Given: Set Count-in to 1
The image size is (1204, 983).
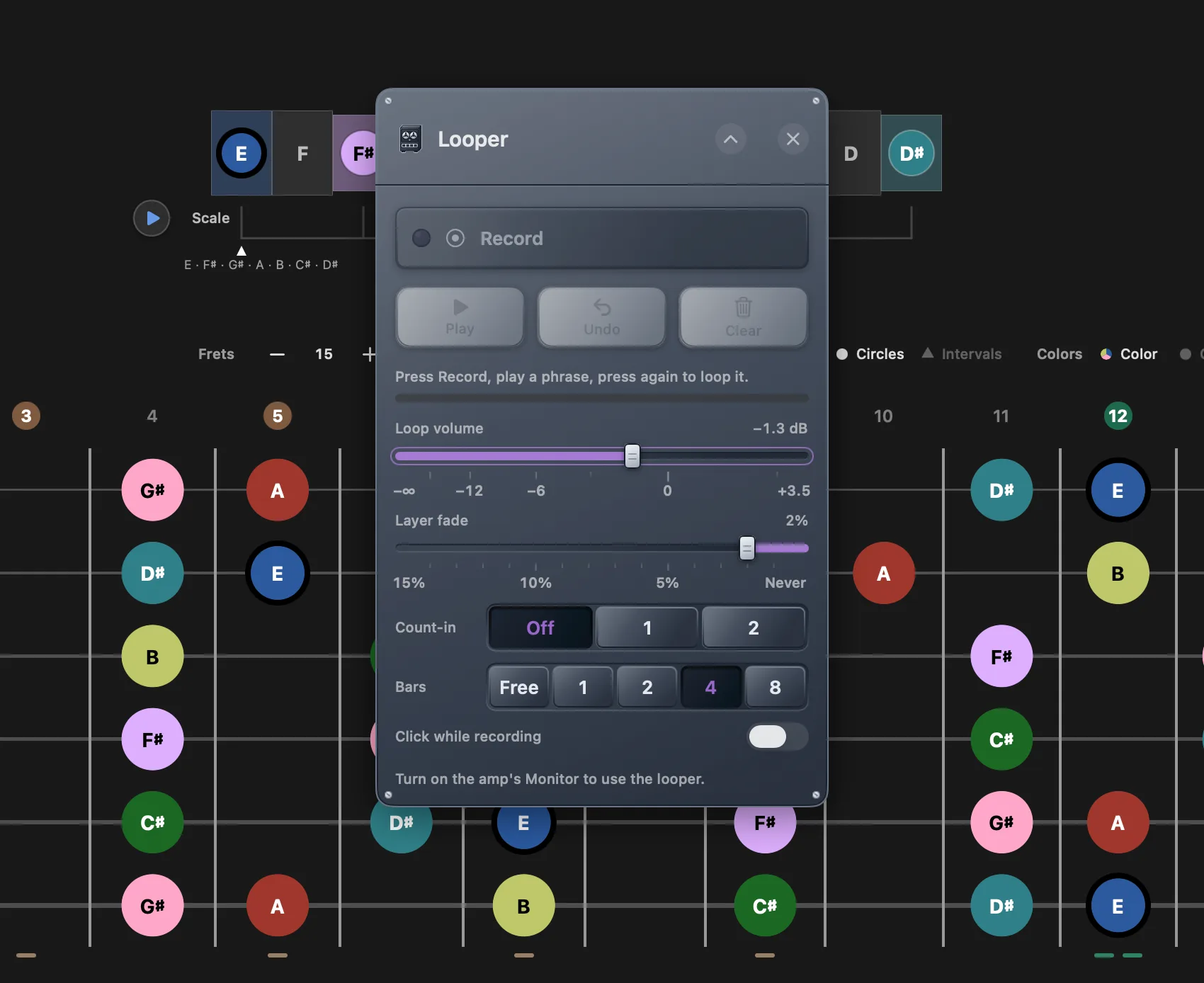Looking at the screenshot, I should click(647, 627).
